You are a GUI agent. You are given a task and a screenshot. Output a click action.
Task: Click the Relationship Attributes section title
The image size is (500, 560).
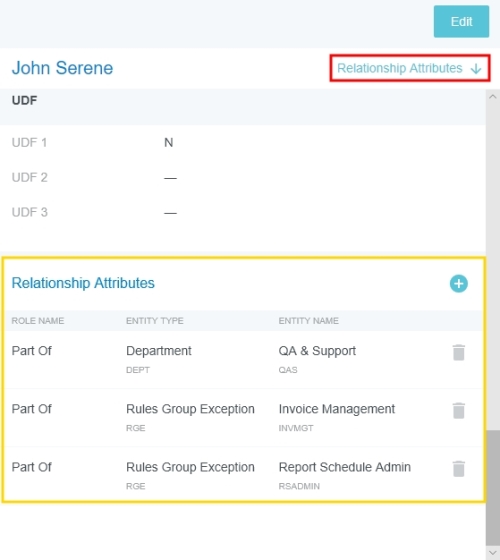point(83,283)
